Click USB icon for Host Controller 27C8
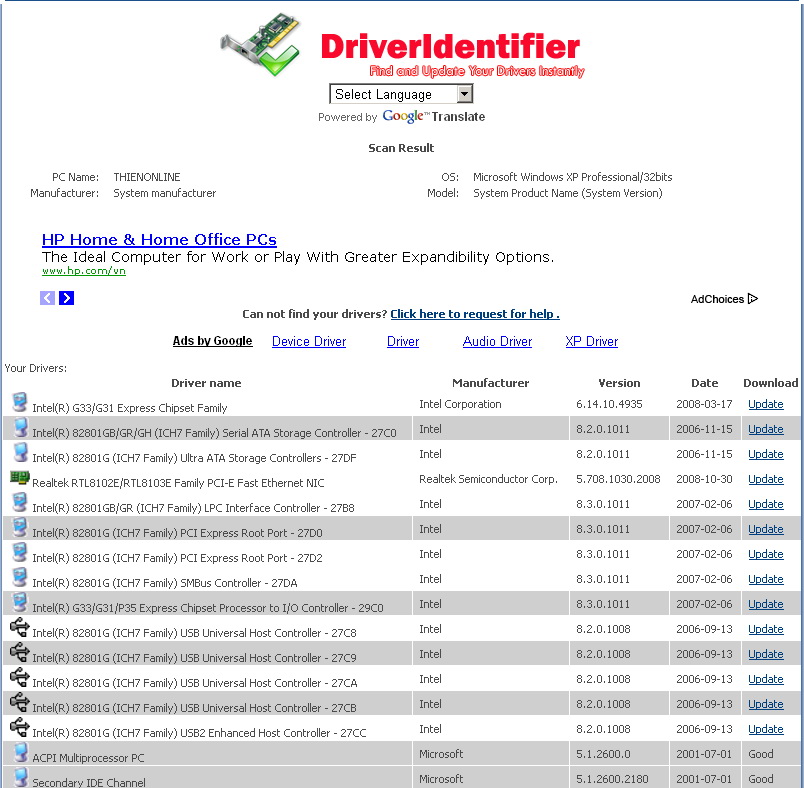 [x=20, y=627]
